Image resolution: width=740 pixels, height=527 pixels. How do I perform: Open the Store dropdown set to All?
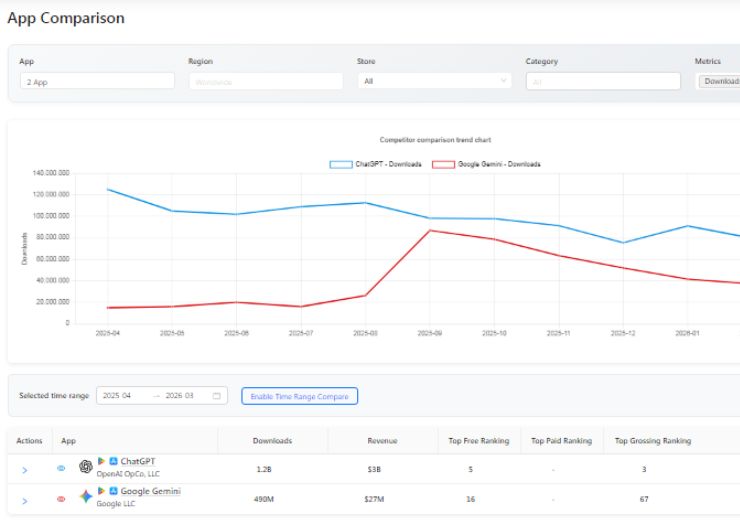click(434, 81)
